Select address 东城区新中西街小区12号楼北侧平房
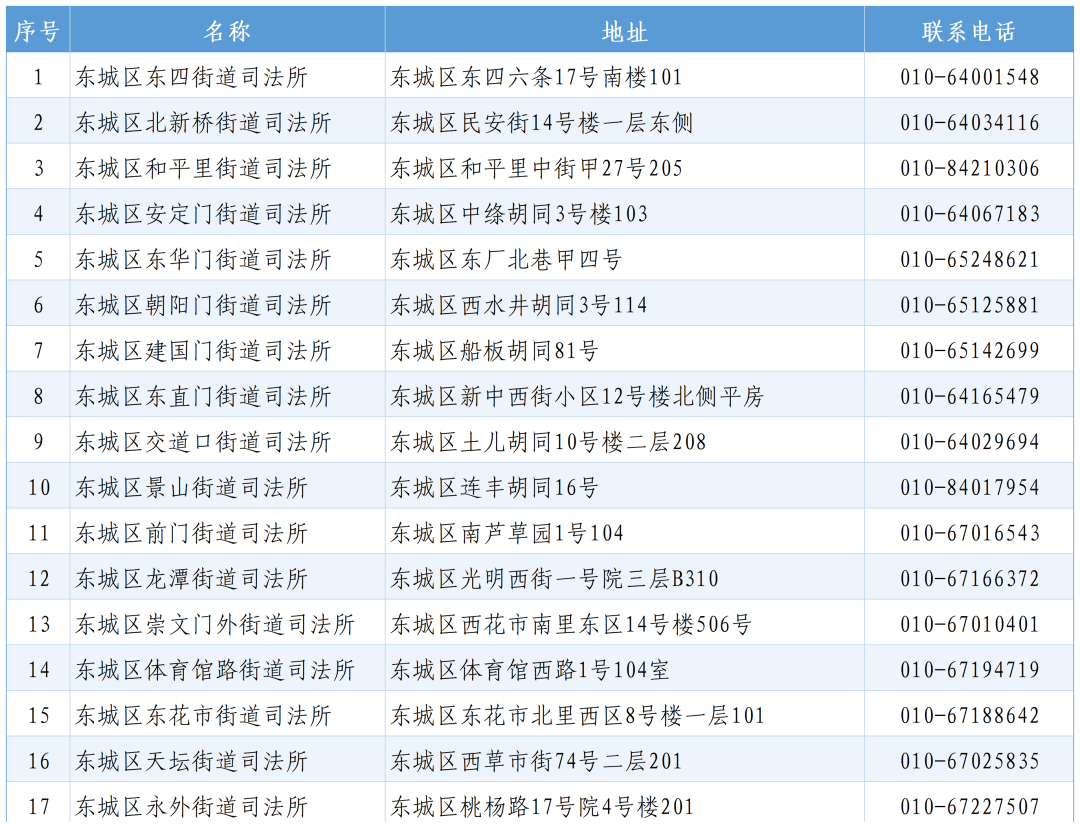This screenshot has width=1080, height=828. [577, 397]
